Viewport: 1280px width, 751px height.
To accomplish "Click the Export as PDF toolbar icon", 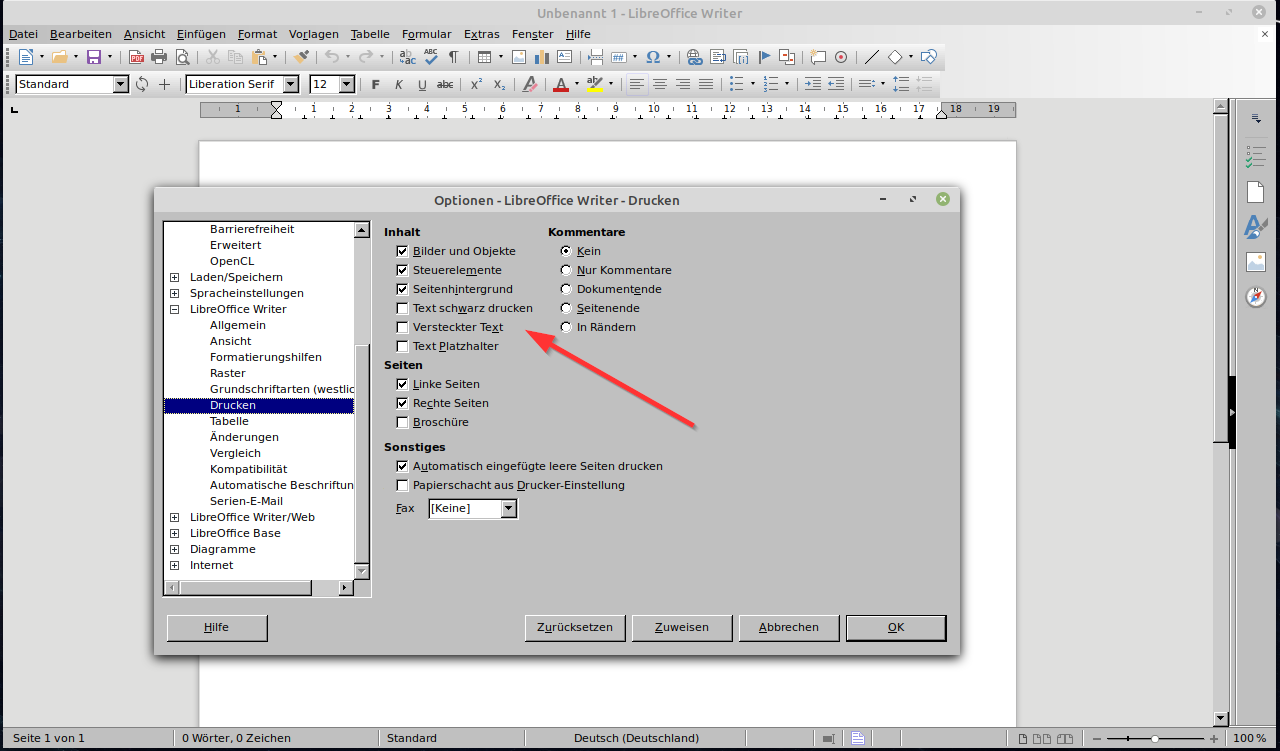I will [136, 57].
